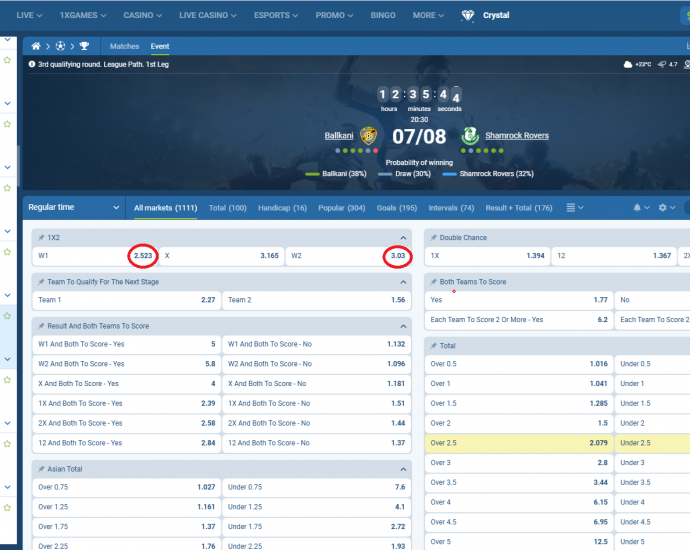Open the notification bell menu

[x=641, y=208]
